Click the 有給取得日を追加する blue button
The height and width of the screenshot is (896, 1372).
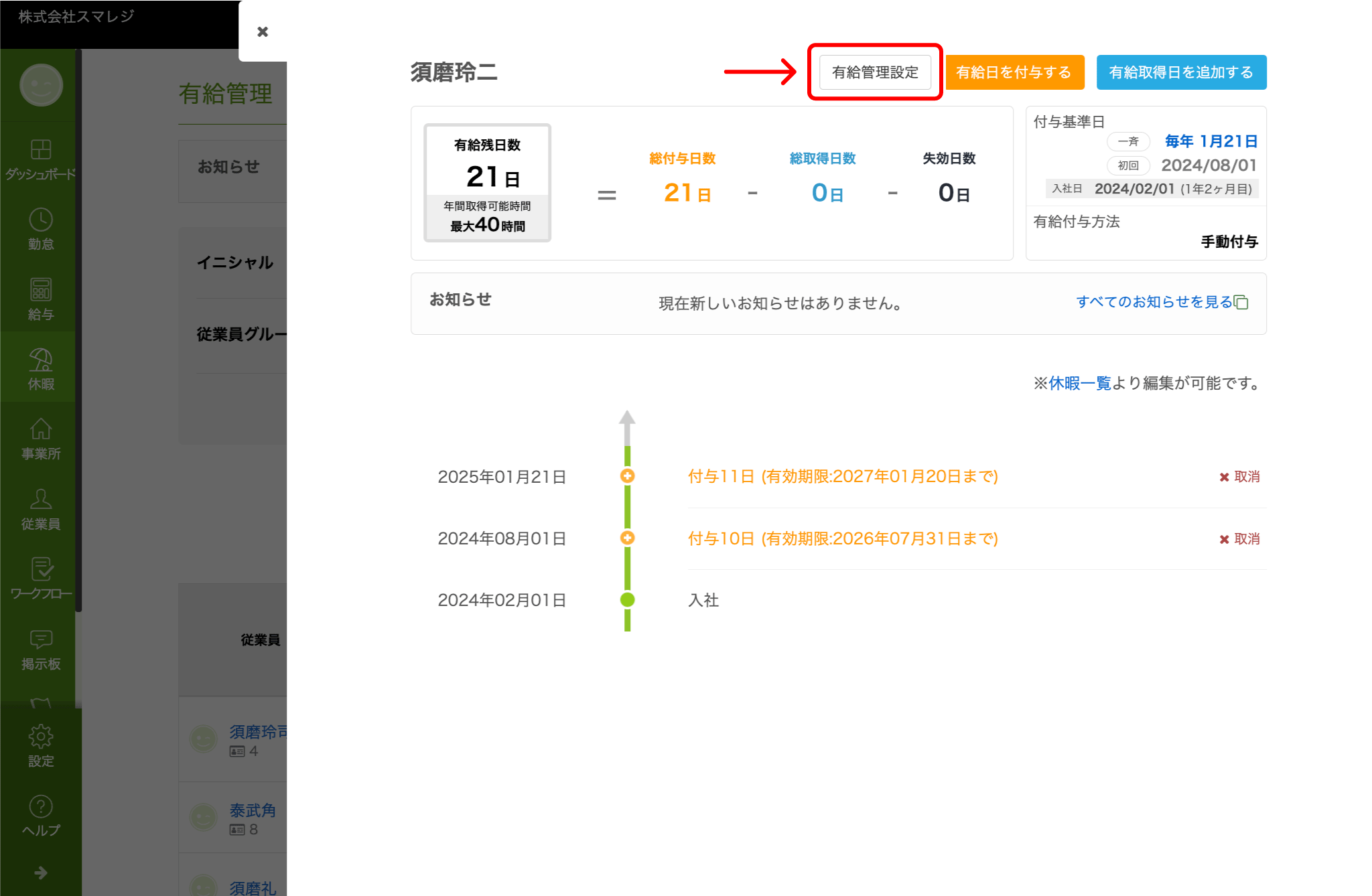(1181, 72)
